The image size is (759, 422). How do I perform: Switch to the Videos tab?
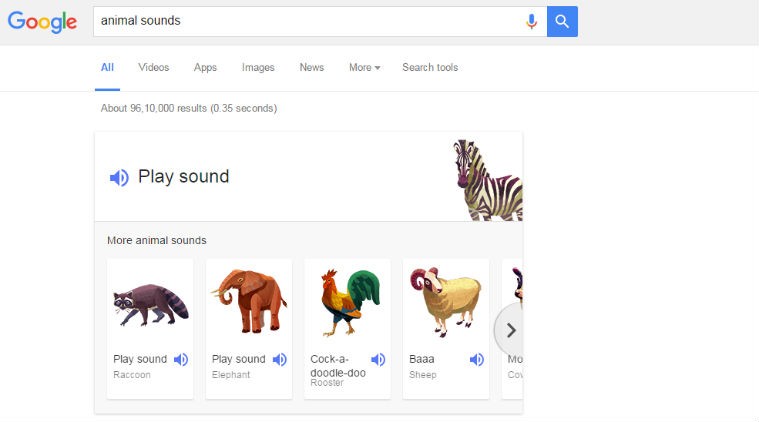coord(154,68)
